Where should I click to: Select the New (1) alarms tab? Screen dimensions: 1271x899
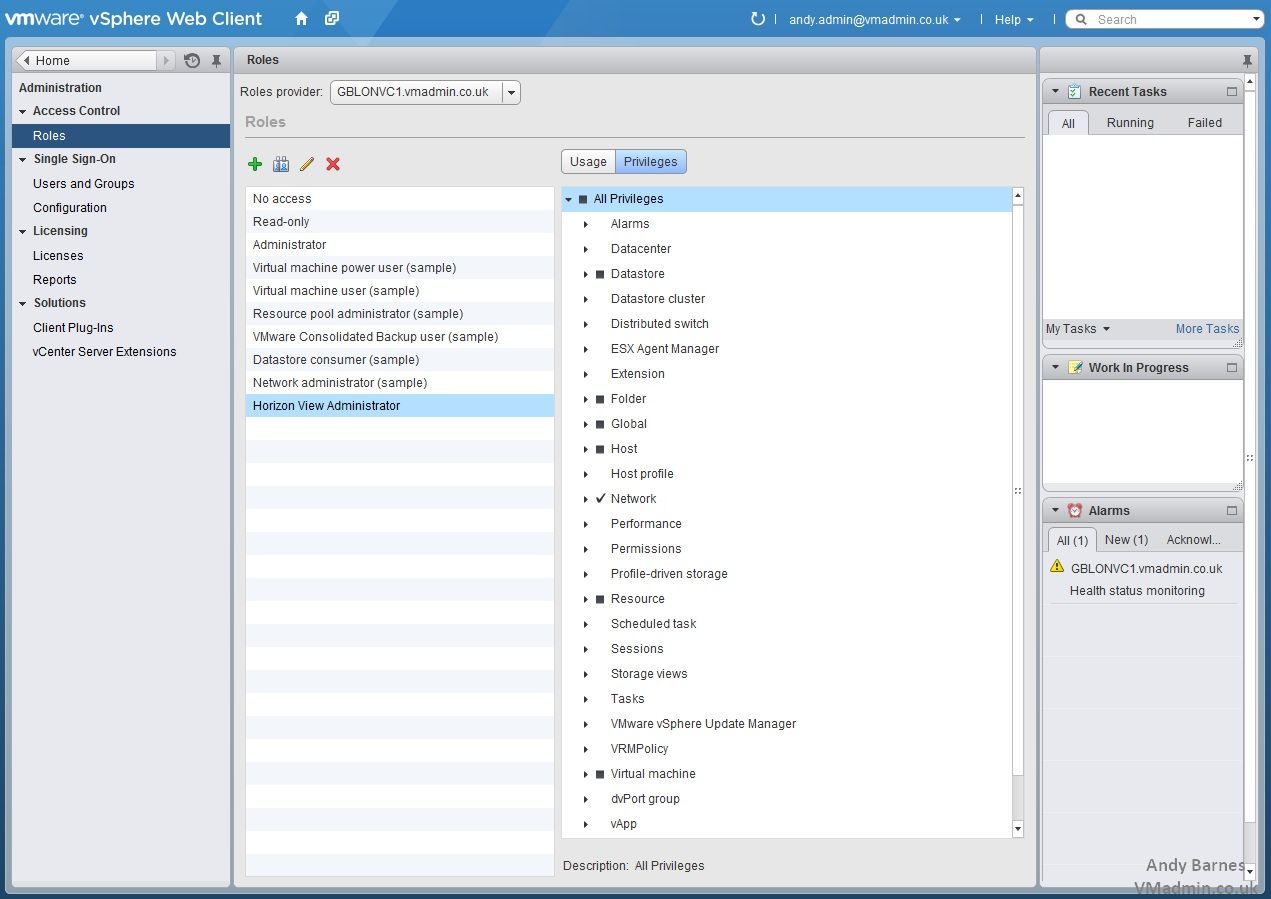click(x=1126, y=540)
